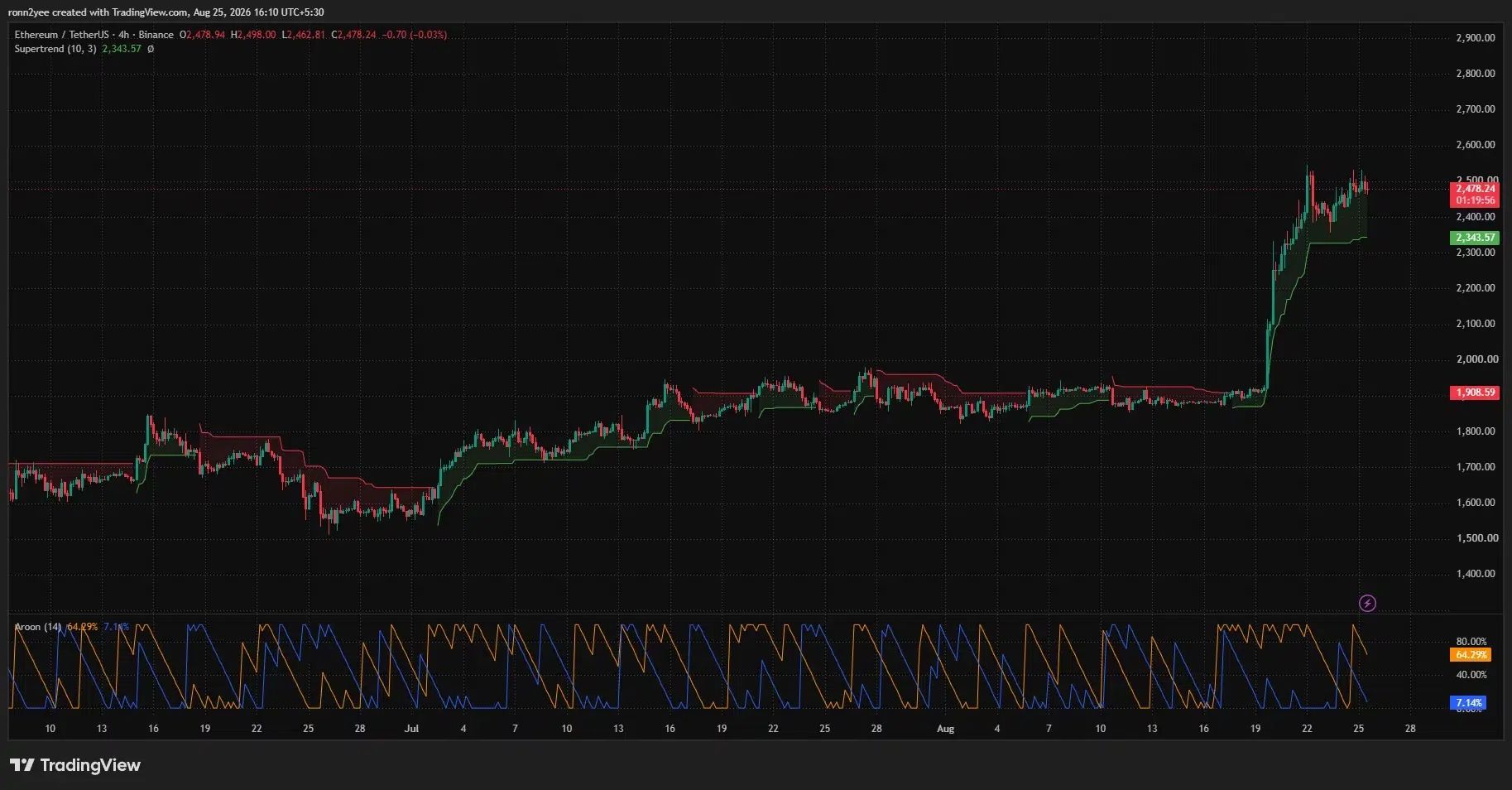
Task: Click the 40.00% Aroon scale label
Action: pos(1471,675)
